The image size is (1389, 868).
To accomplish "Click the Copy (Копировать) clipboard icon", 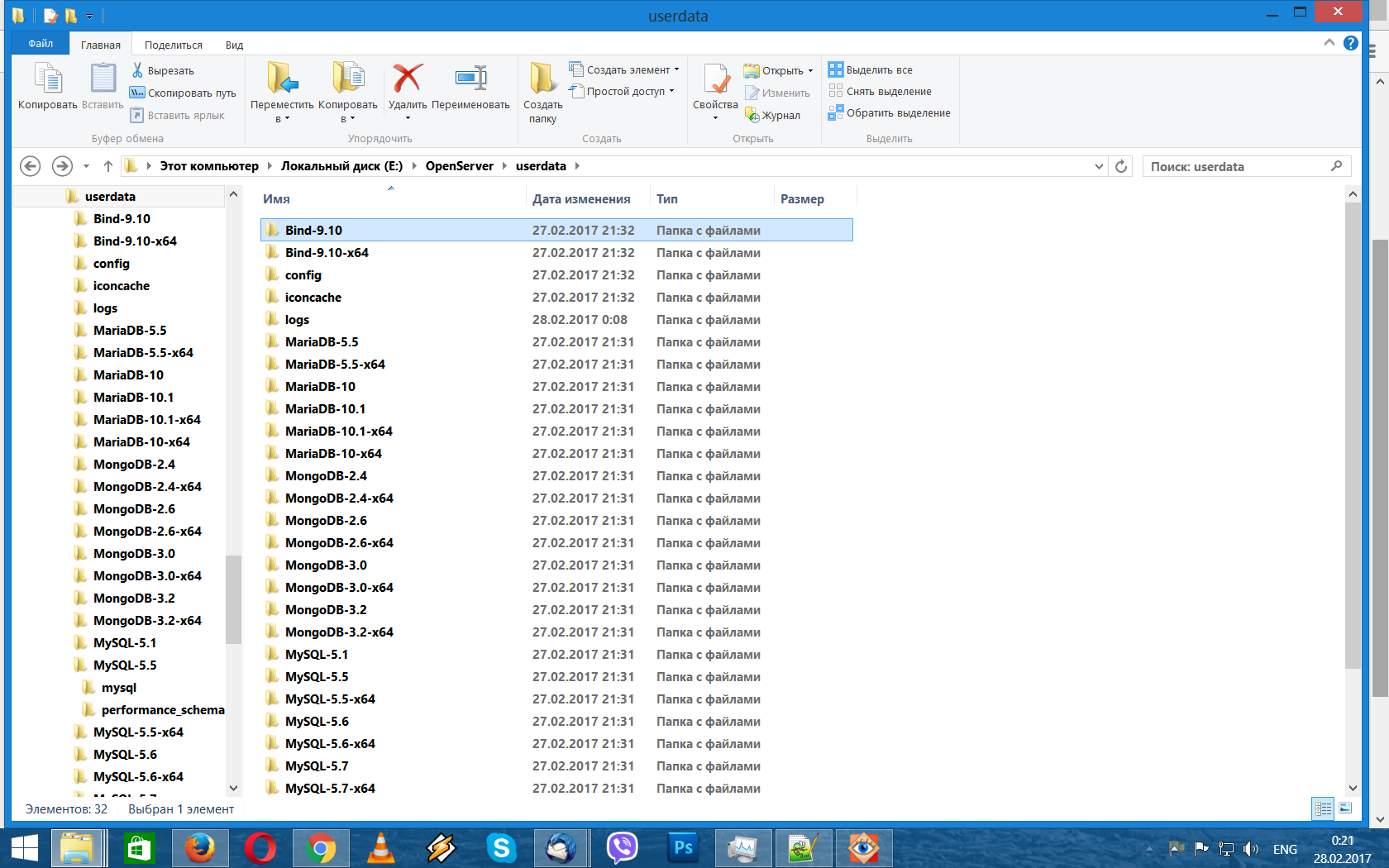I will [47, 80].
